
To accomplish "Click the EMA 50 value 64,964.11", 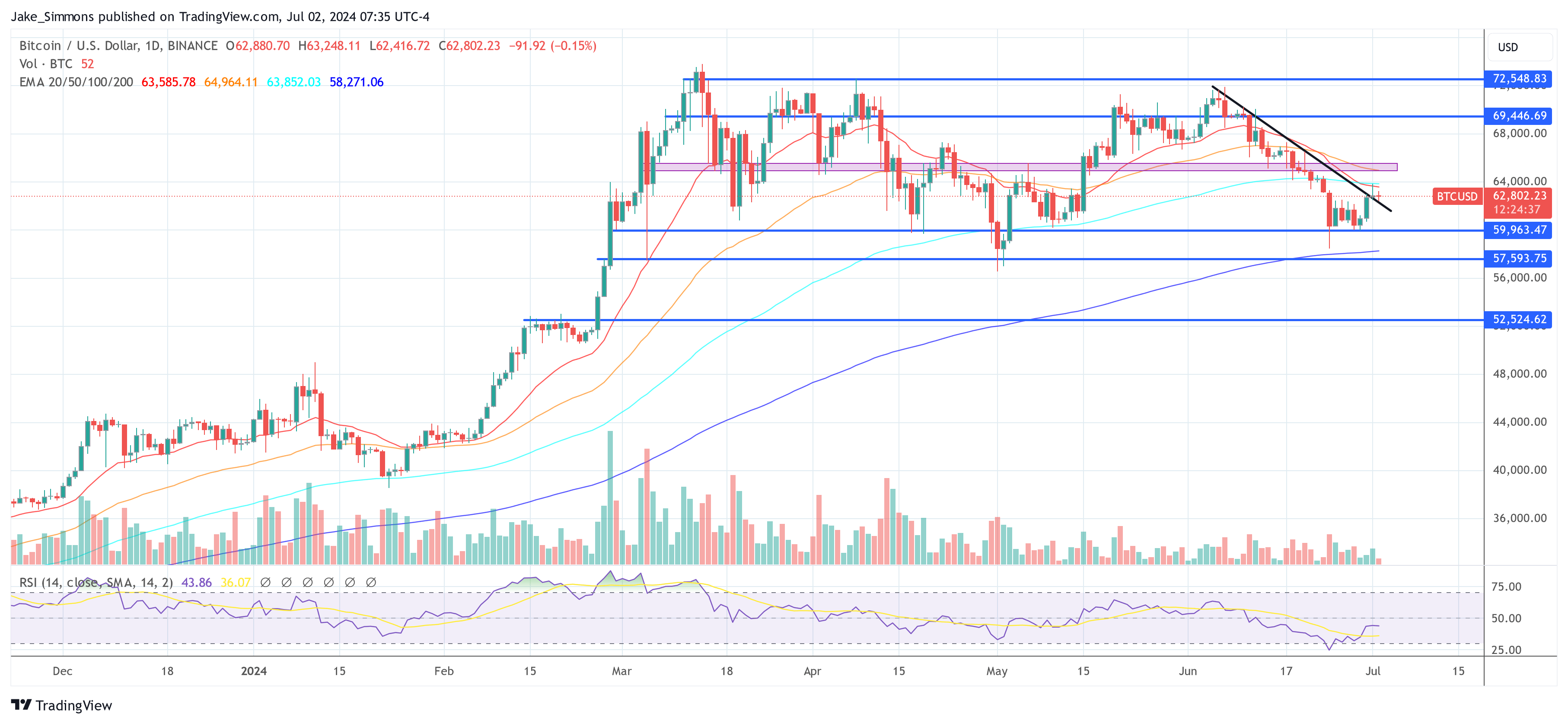I will tap(231, 82).
